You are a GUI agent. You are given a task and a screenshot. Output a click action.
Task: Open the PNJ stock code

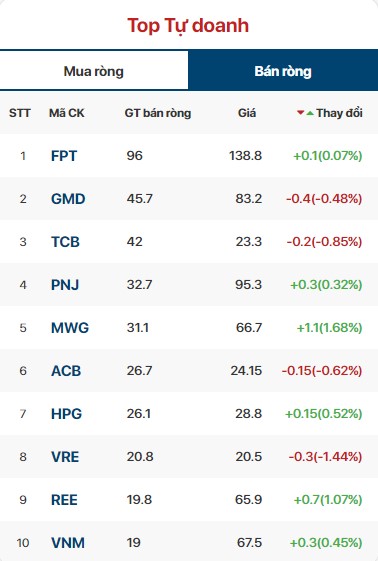(65, 285)
